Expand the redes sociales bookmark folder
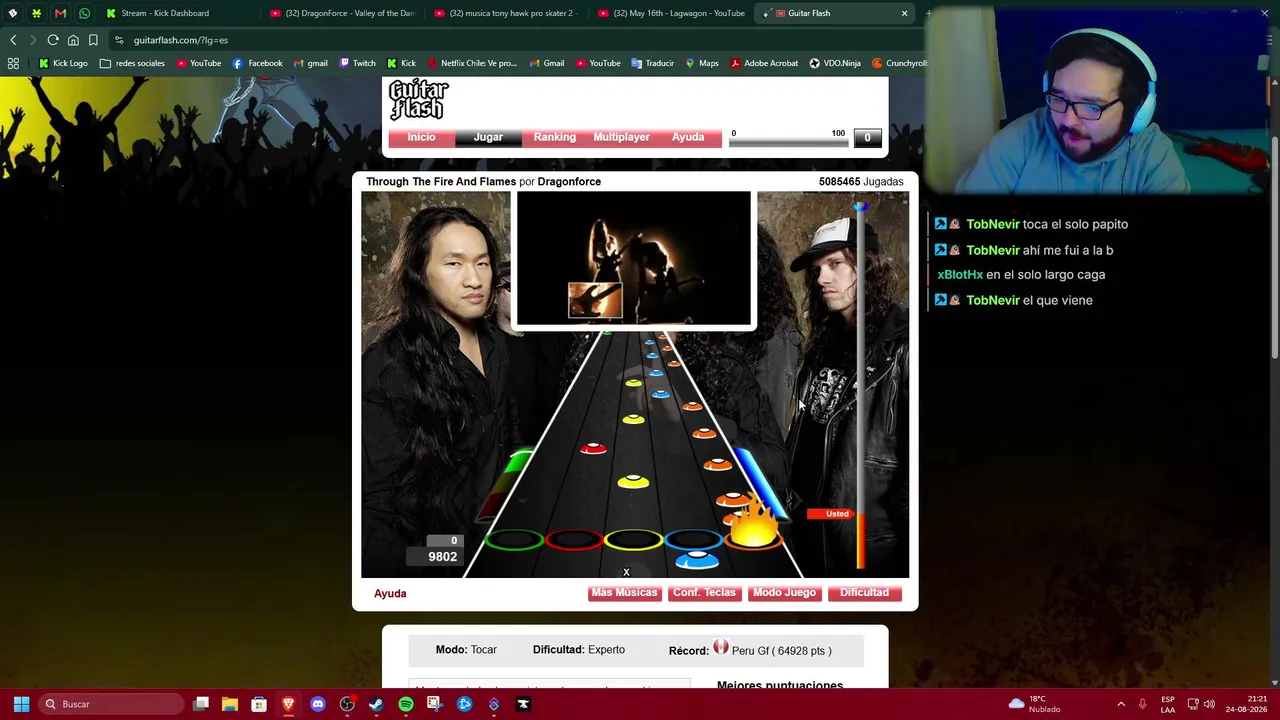The image size is (1280, 720). (x=132, y=63)
